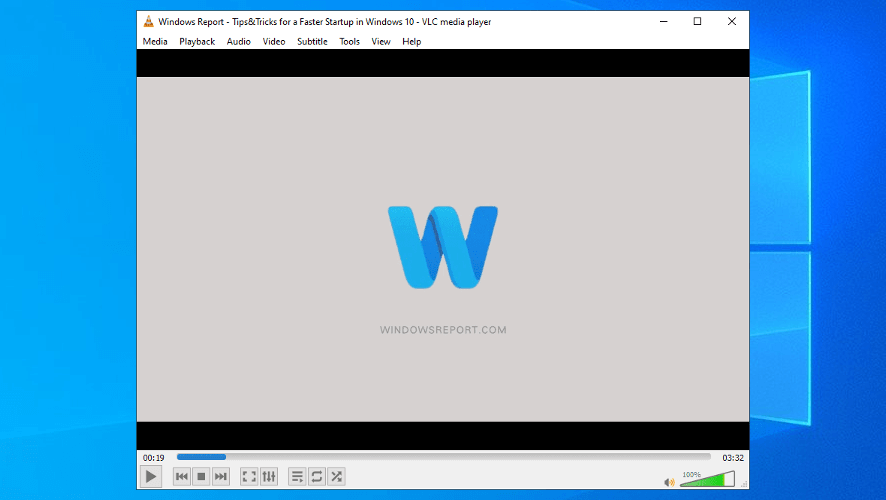Click the Play button
The image size is (886, 500).
tap(151, 476)
